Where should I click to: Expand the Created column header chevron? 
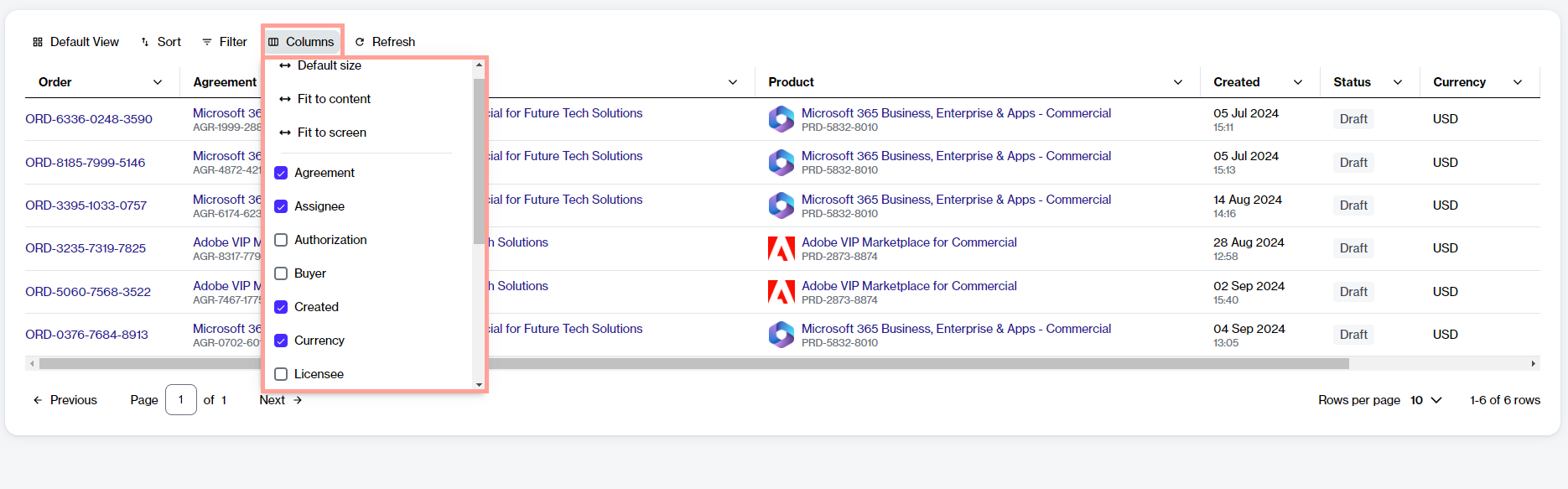pyautogui.click(x=1298, y=82)
